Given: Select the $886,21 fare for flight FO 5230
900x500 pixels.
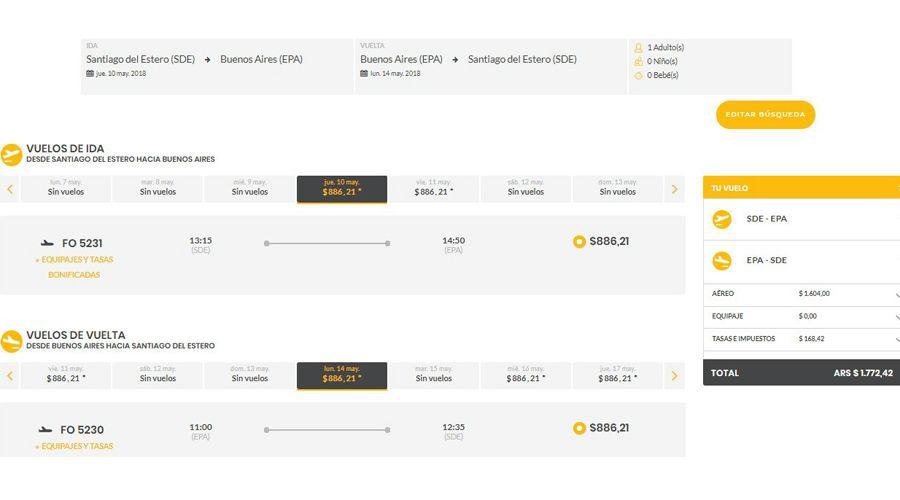Looking at the screenshot, I should click(579, 428).
